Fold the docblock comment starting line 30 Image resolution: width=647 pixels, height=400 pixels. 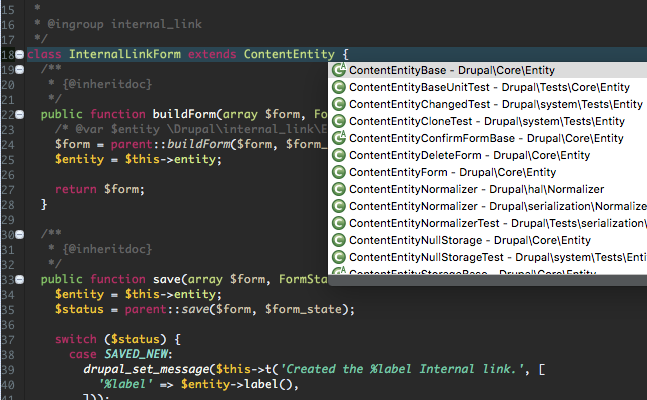(x=20, y=233)
